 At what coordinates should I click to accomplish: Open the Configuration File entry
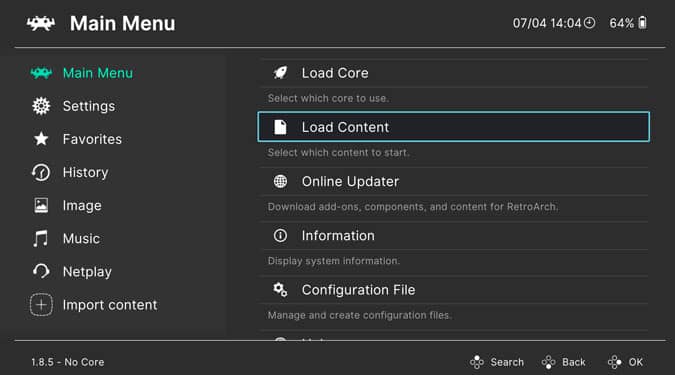coord(454,290)
